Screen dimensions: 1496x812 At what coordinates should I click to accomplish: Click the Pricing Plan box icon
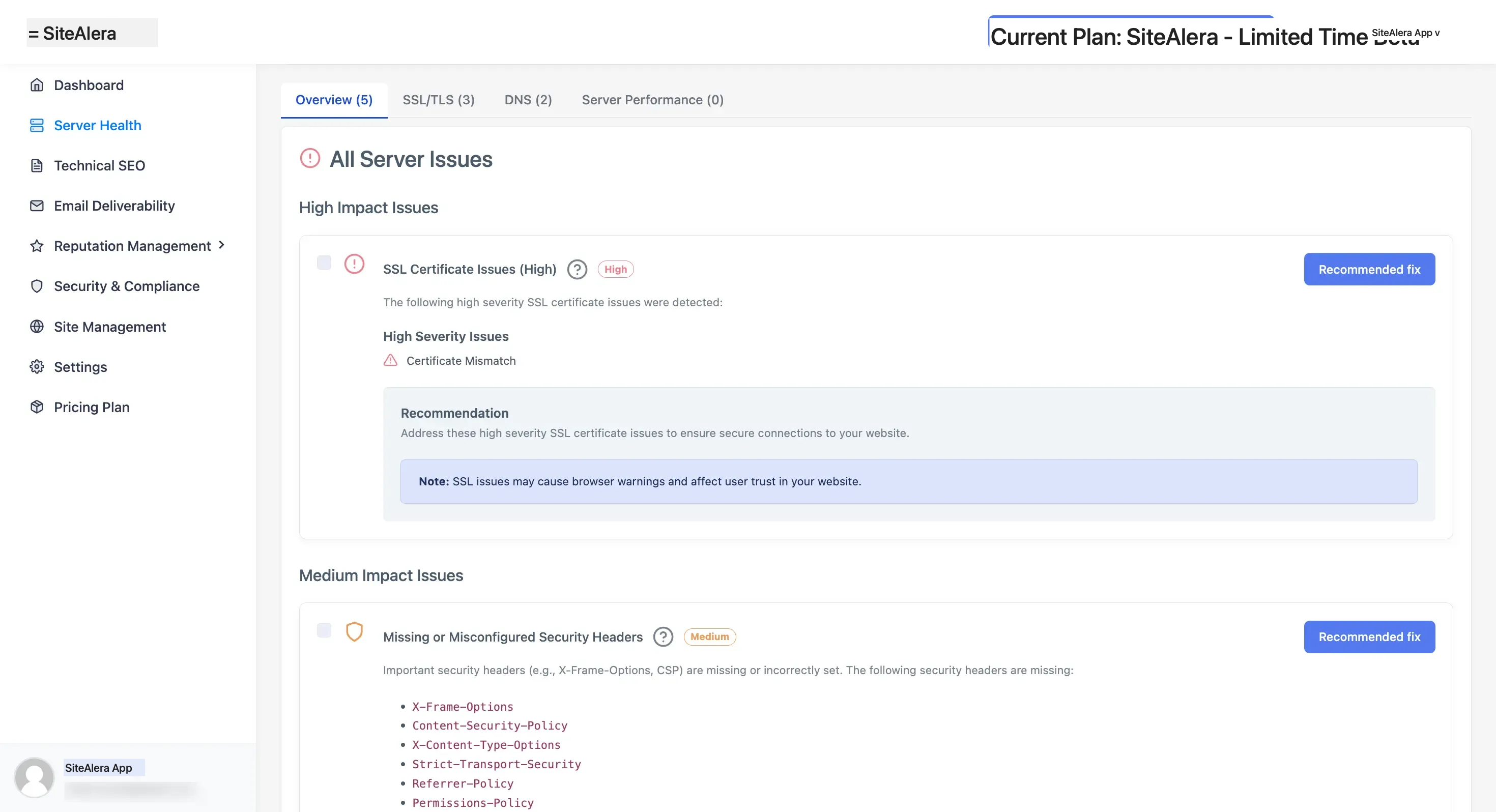[x=37, y=407]
